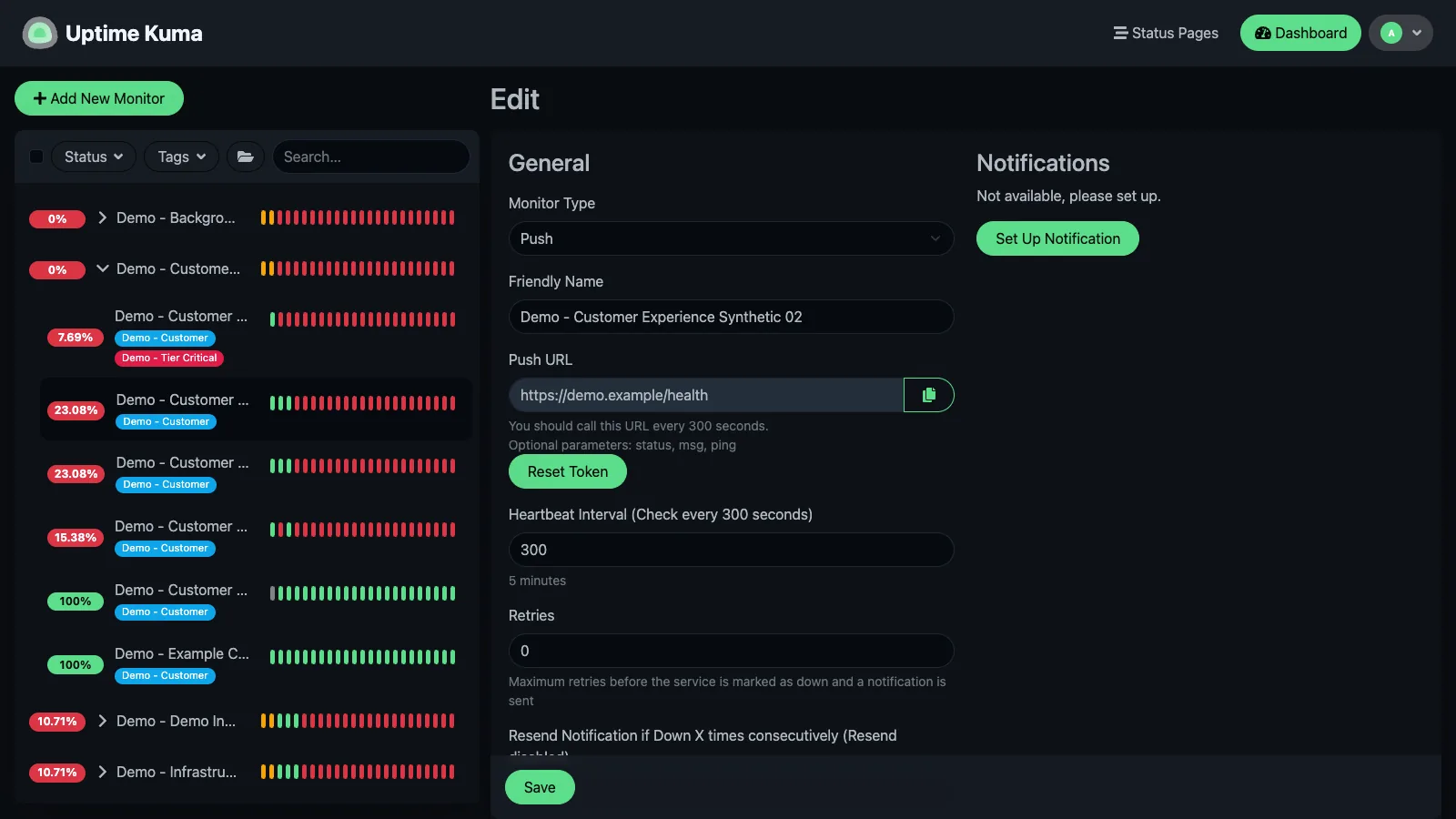Expand the Demo - Infrastru... group

point(103,772)
